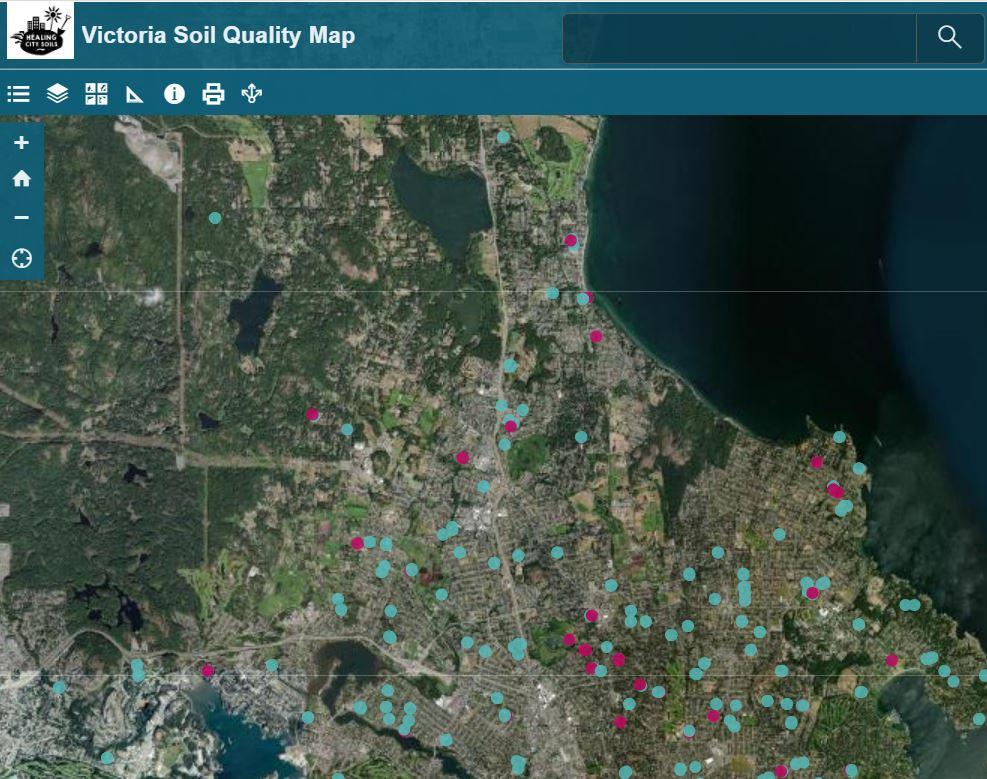Click inside the search input field
This screenshot has width=987, height=779.
coord(740,37)
